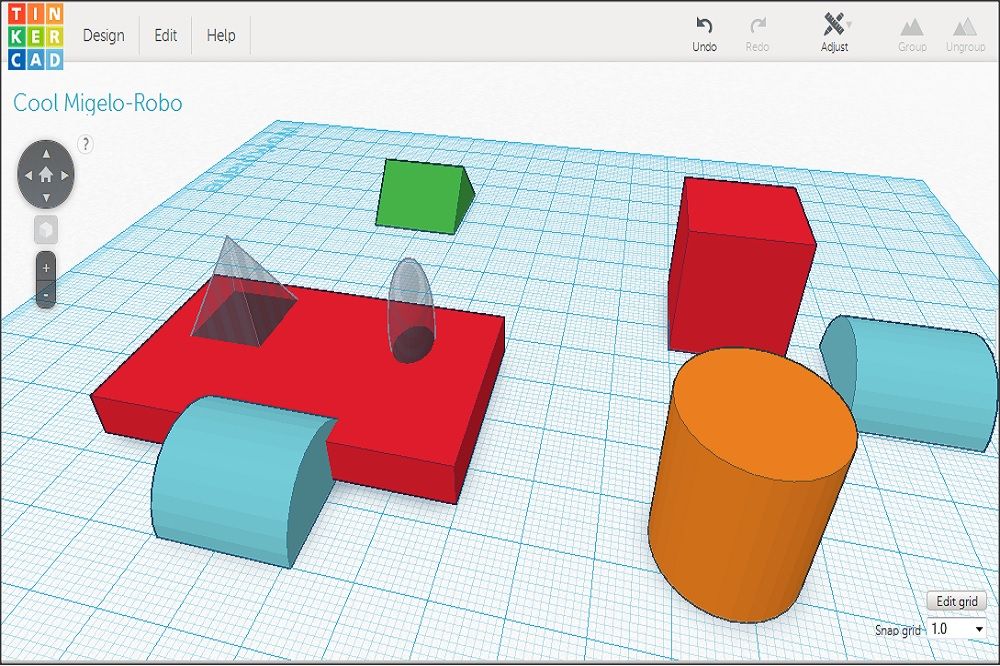
Task: Click the Redo button
Action: pos(757,34)
